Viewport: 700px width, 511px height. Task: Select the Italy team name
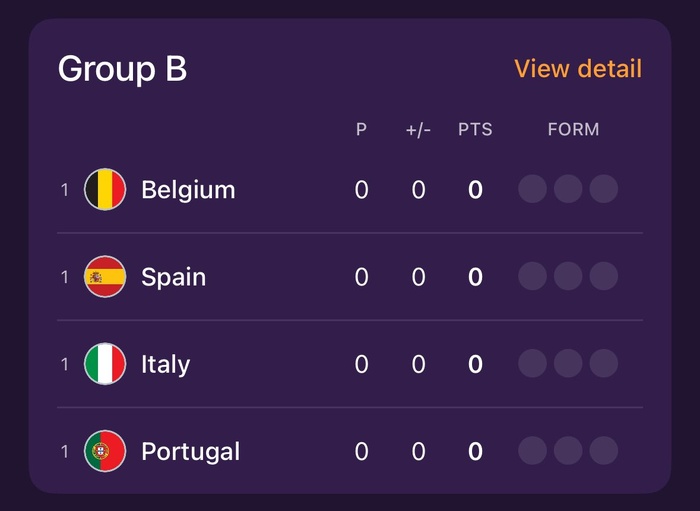click(165, 364)
